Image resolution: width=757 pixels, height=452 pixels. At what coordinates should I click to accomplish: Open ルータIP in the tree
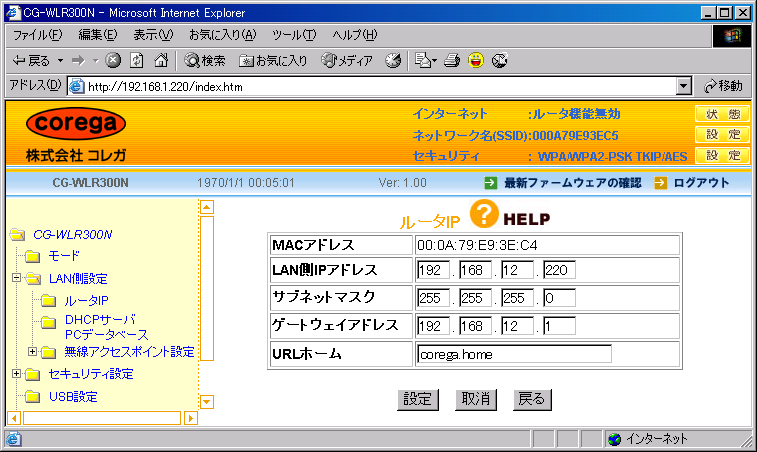point(86,301)
